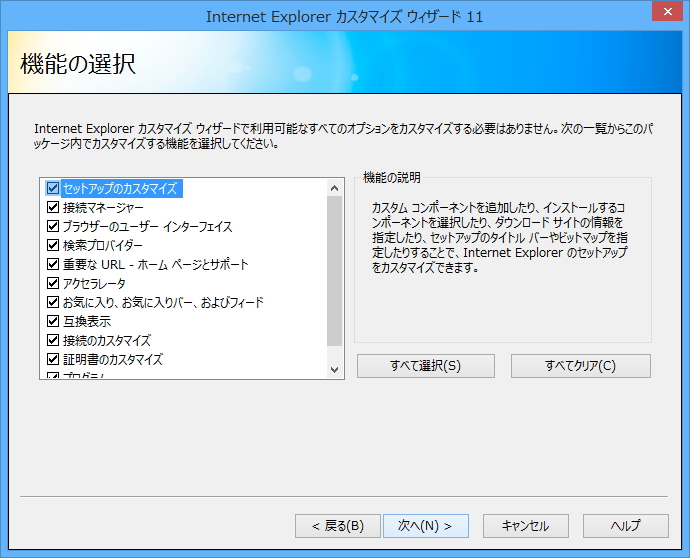Close the wizard window with X
The width and height of the screenshot is (690, 558).
pyautogui.click(x=668, y=11)
